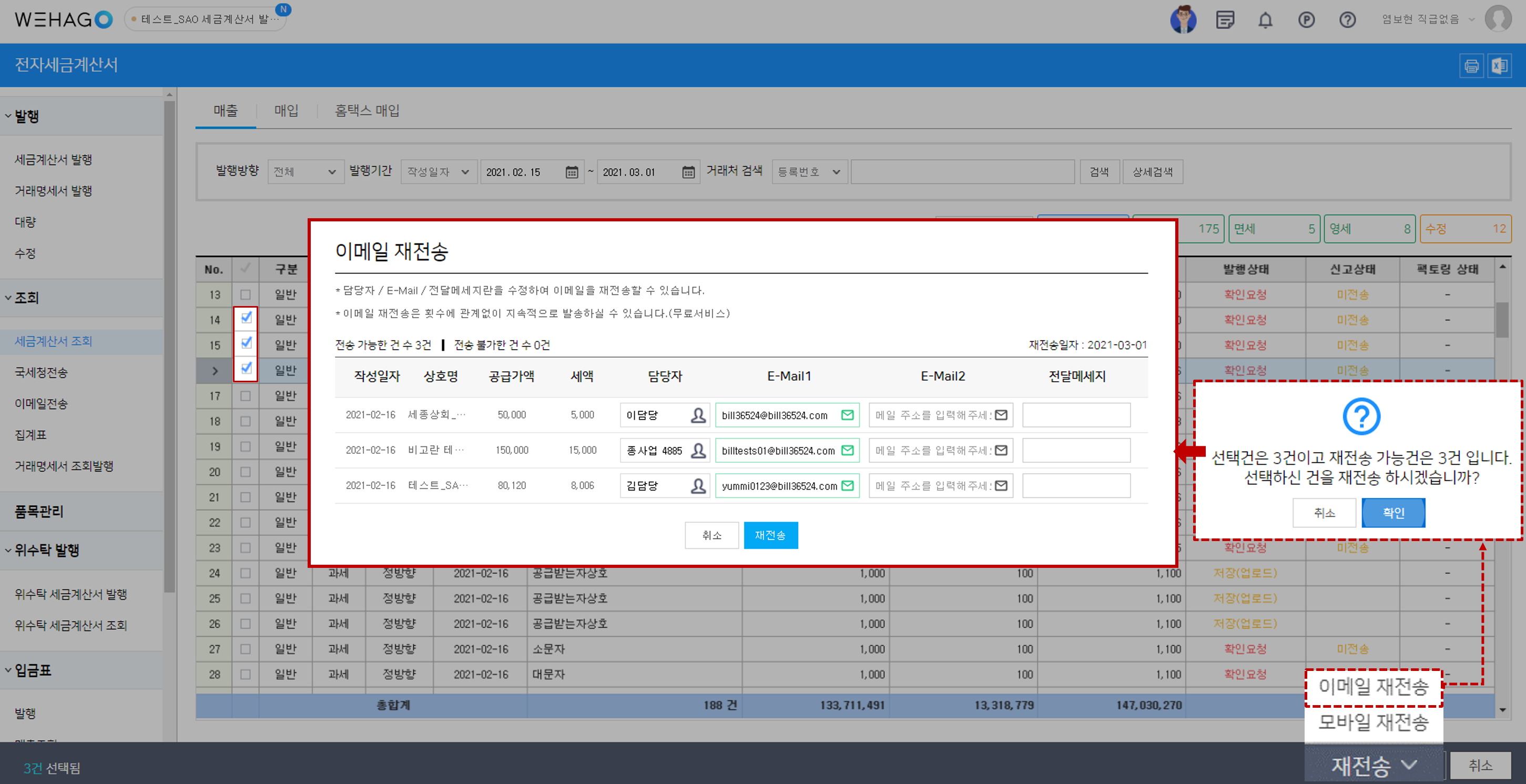Click the 전달메세지 field in first row
1526x784 pixels.
pyautogui.click(x=1076, y=415)
